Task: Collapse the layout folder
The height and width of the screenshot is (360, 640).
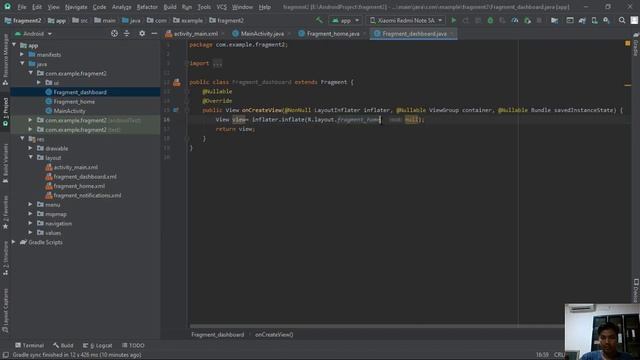Action: point(31,158)
